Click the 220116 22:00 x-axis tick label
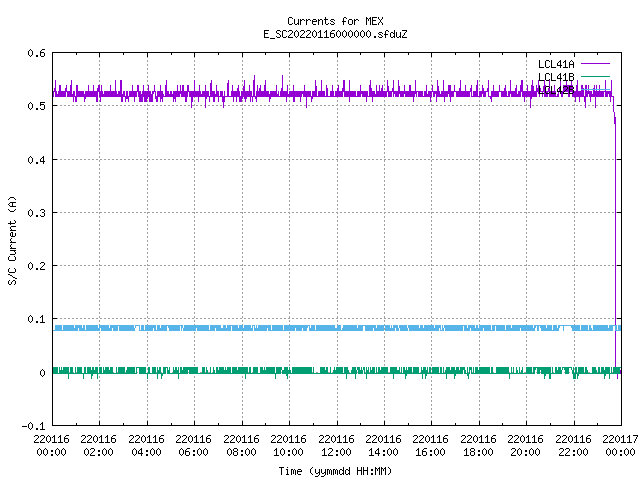The width and height of the screenshot is (640, 480). click(x=573, y=446)
